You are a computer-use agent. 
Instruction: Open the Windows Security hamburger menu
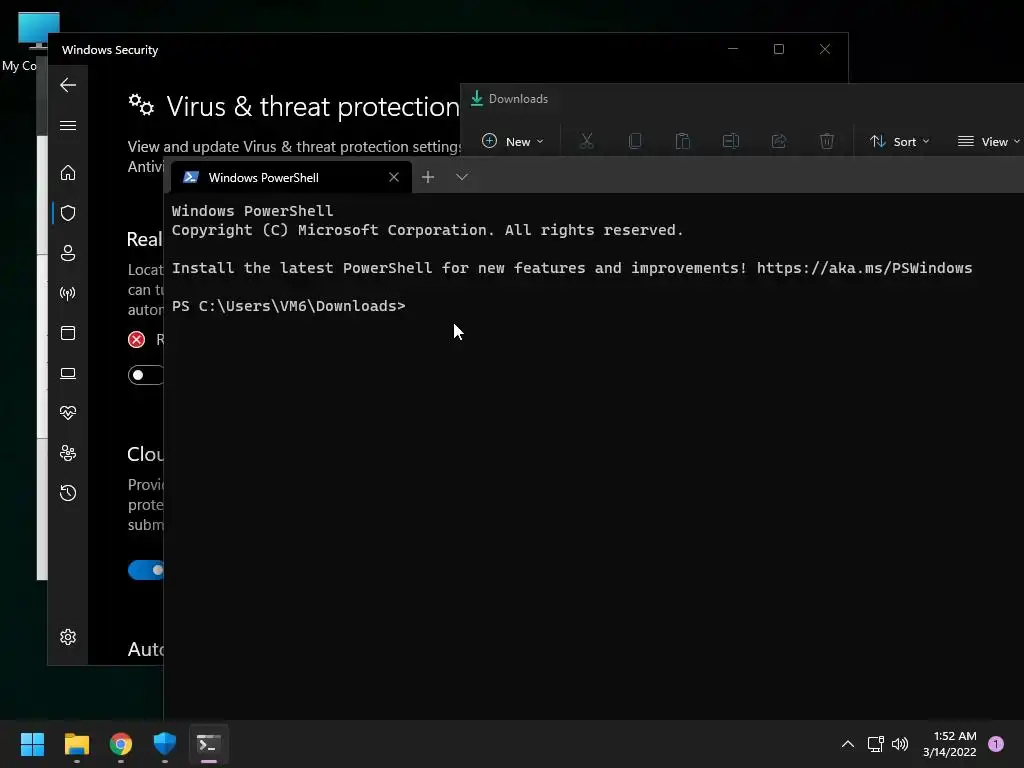(x=68, y=125)
